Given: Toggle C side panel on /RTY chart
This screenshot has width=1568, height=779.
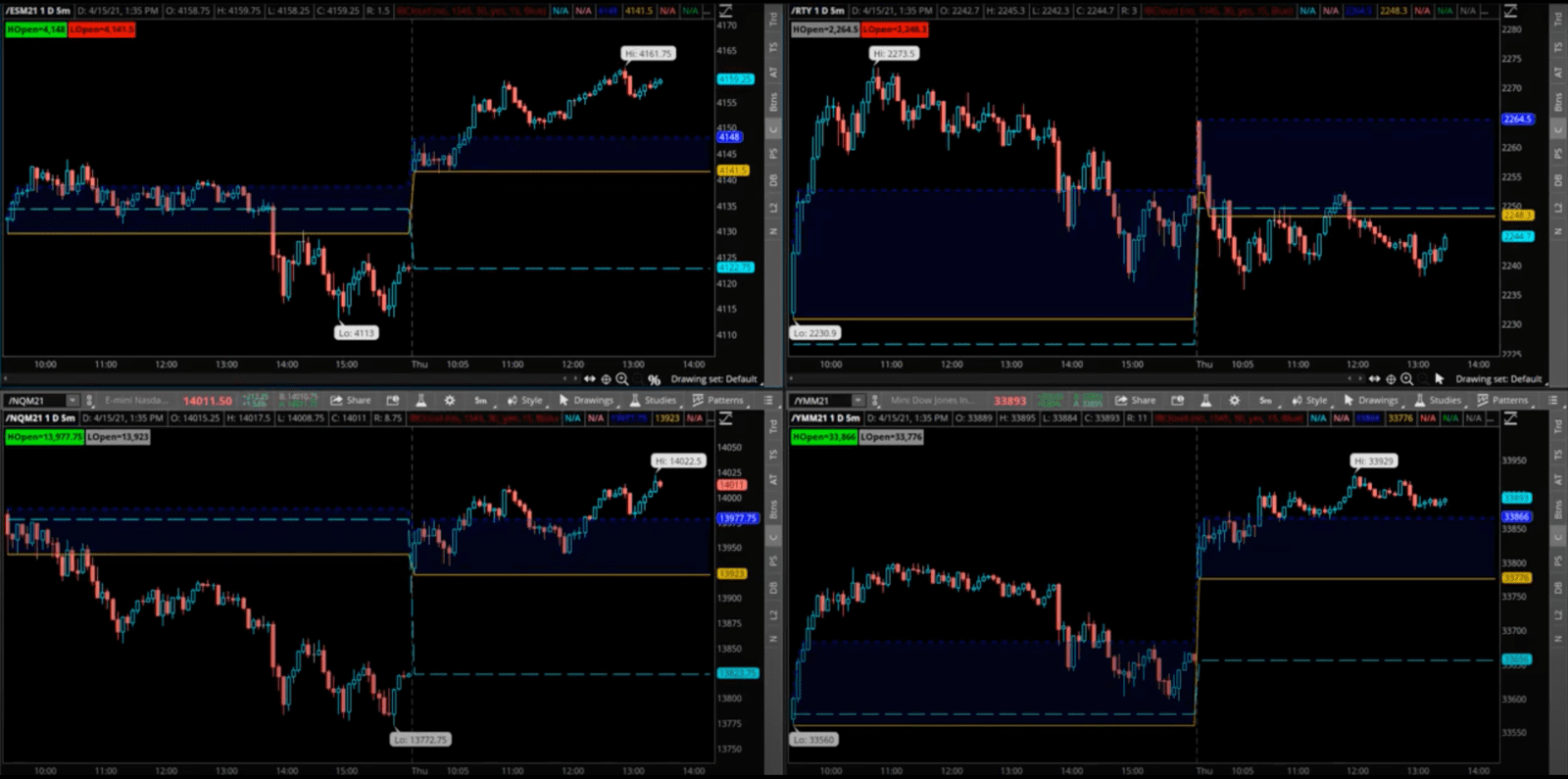Looking at the screenshot, I should click(1558, 129).
